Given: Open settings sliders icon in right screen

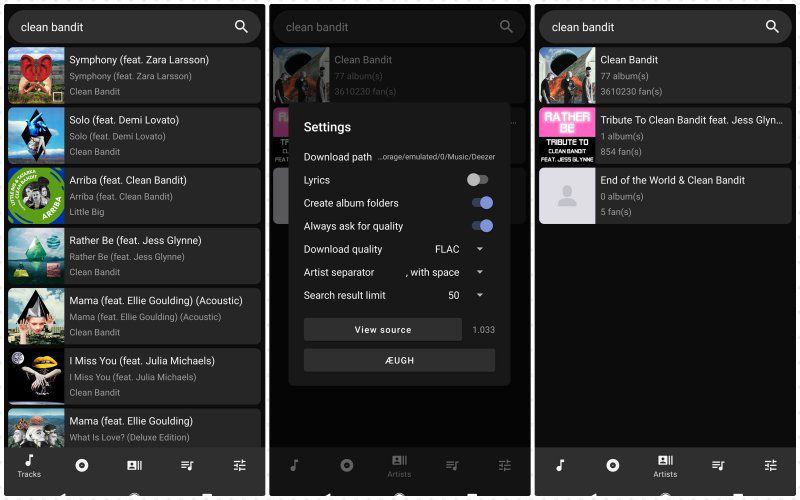Looking at the screenshot, I should pyautogui.click(x=770, y=465).
